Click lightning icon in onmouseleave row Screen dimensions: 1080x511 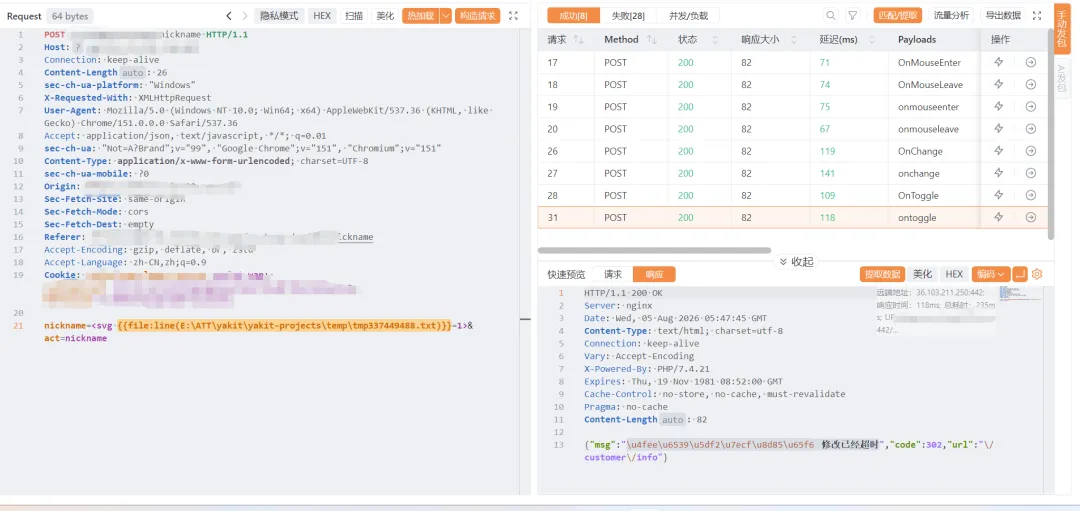click(999, 129)
